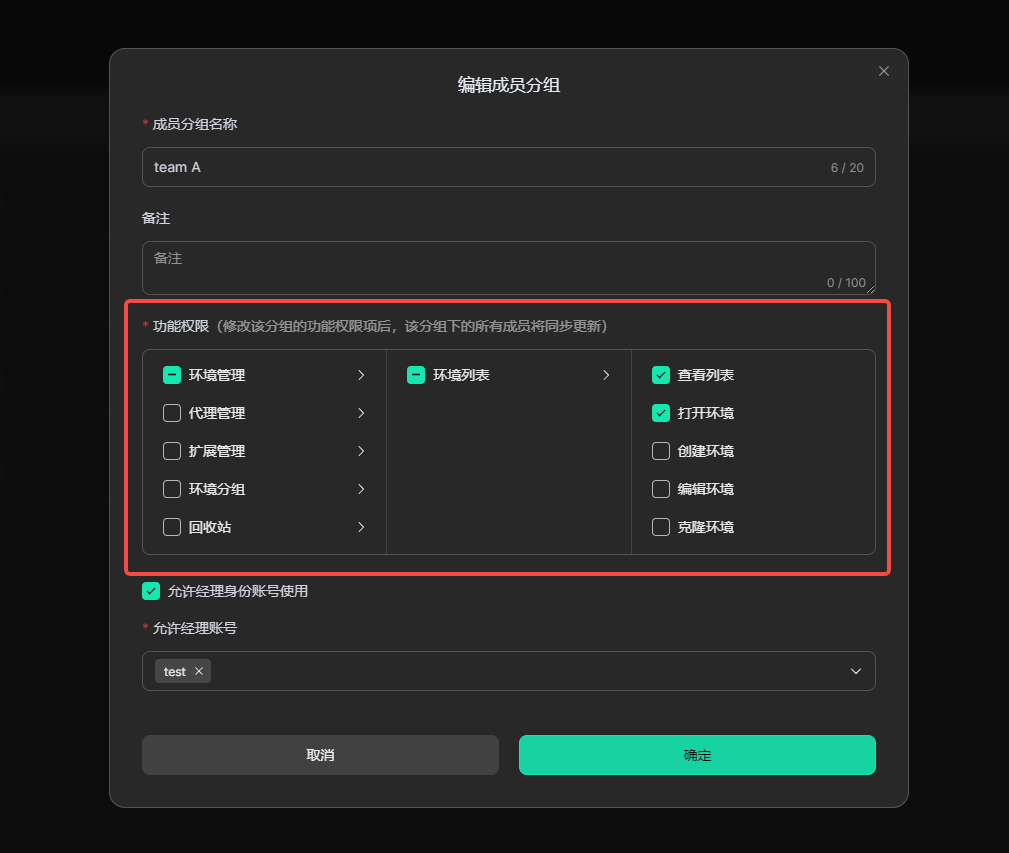Disable 允许经理身份账号使用 checkbox
1009x853 pixels.
[x=151, y=591]
